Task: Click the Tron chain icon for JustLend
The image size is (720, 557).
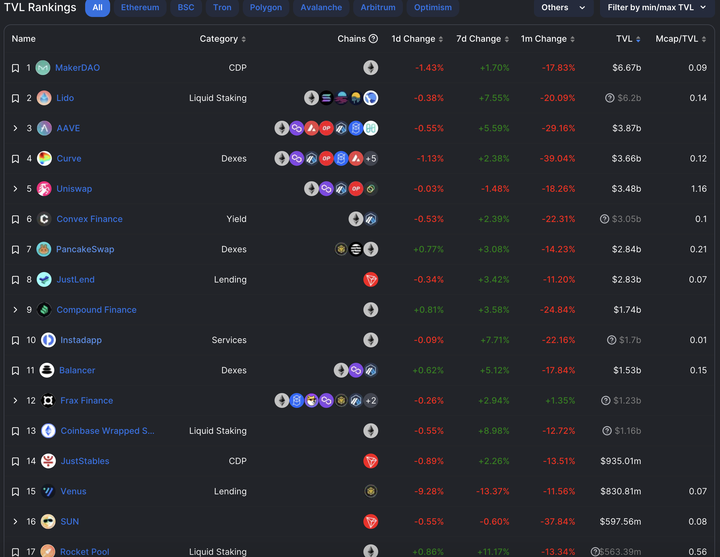Action: pos(371,279)
